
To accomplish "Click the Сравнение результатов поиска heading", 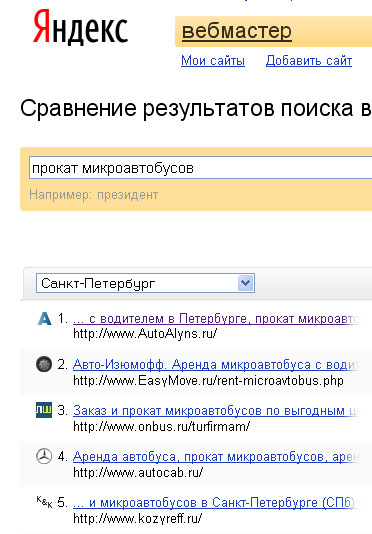I will [196, 108].
